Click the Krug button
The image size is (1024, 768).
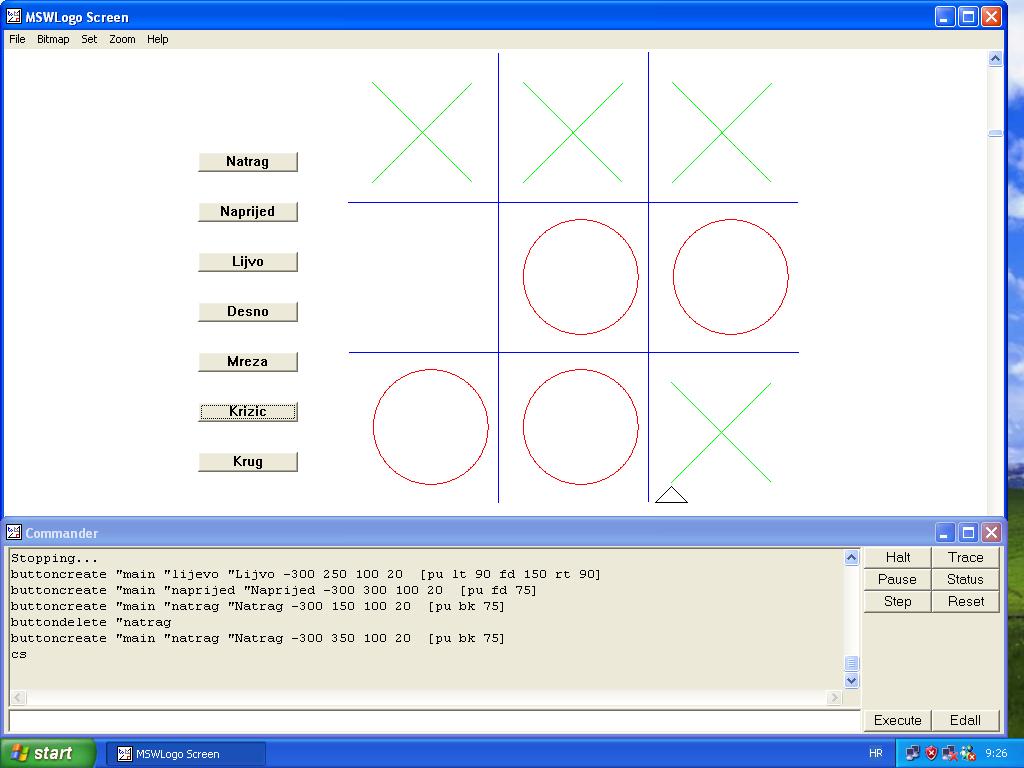click(248, 461)
